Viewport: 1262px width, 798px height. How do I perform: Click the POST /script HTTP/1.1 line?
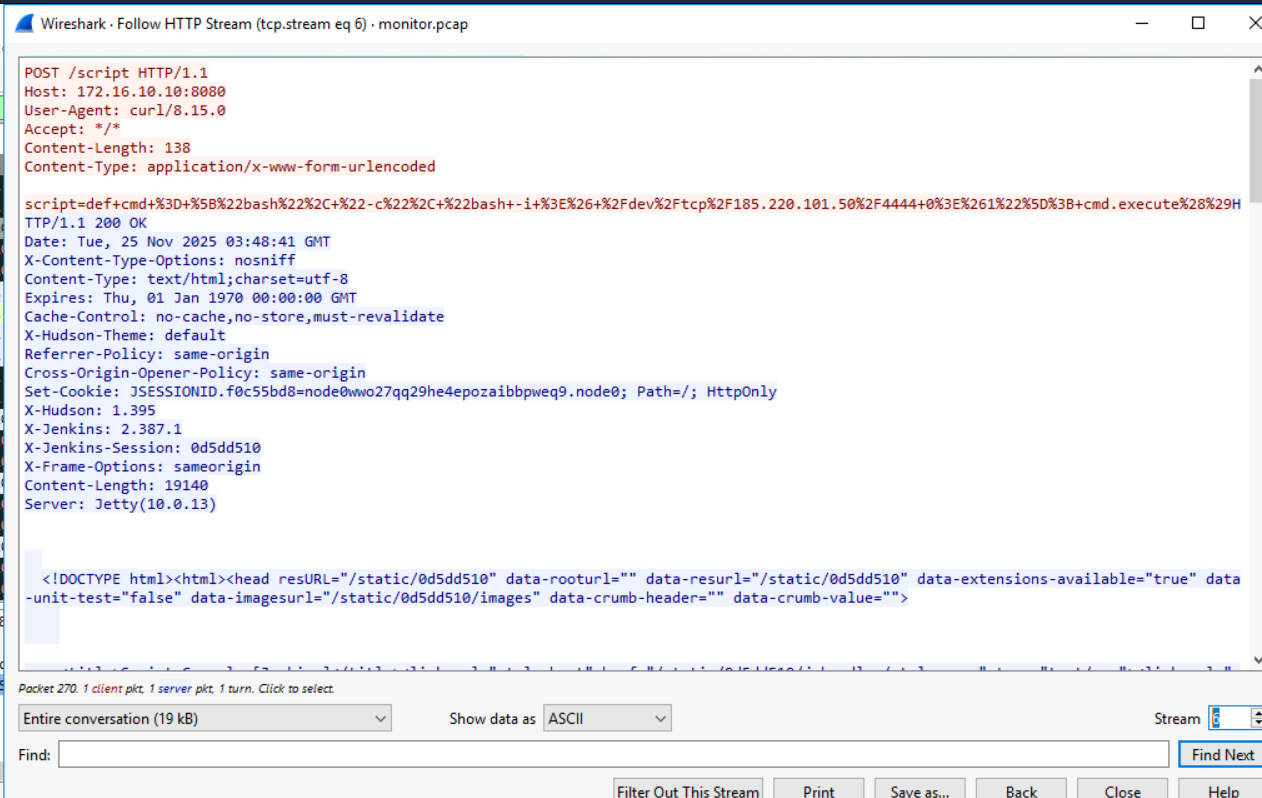pyautogui.click(x=116, y=73)
